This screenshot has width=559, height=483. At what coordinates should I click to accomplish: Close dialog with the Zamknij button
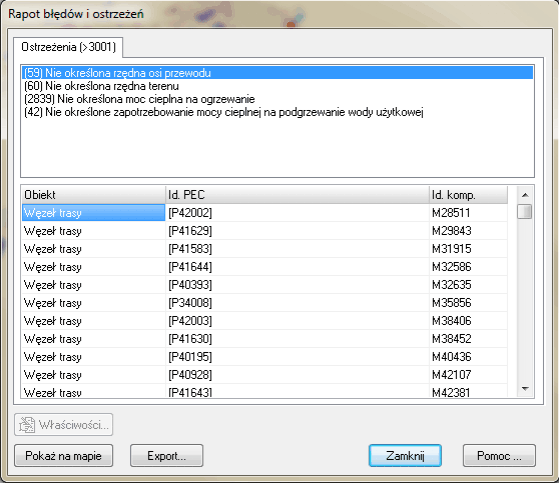point(405,456)
